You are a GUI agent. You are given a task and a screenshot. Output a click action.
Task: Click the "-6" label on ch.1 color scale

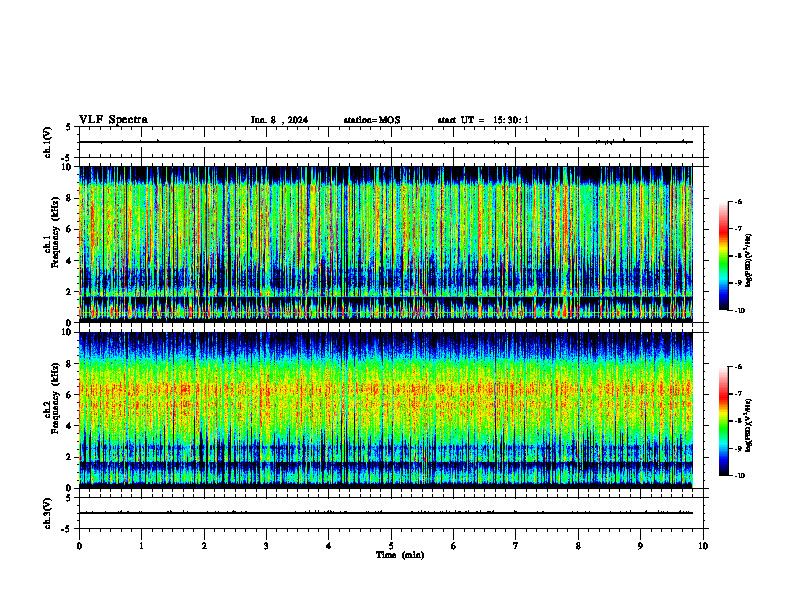[x=738, y=201]
